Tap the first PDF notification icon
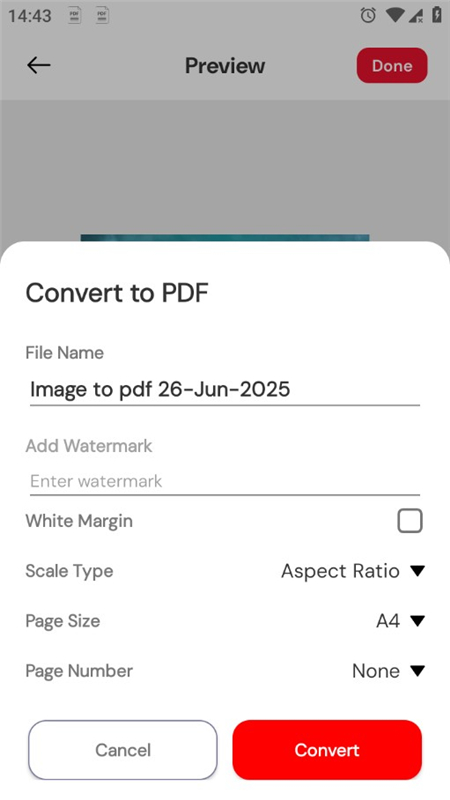This screenshot has width=450, height=800. tap(74, 16)
